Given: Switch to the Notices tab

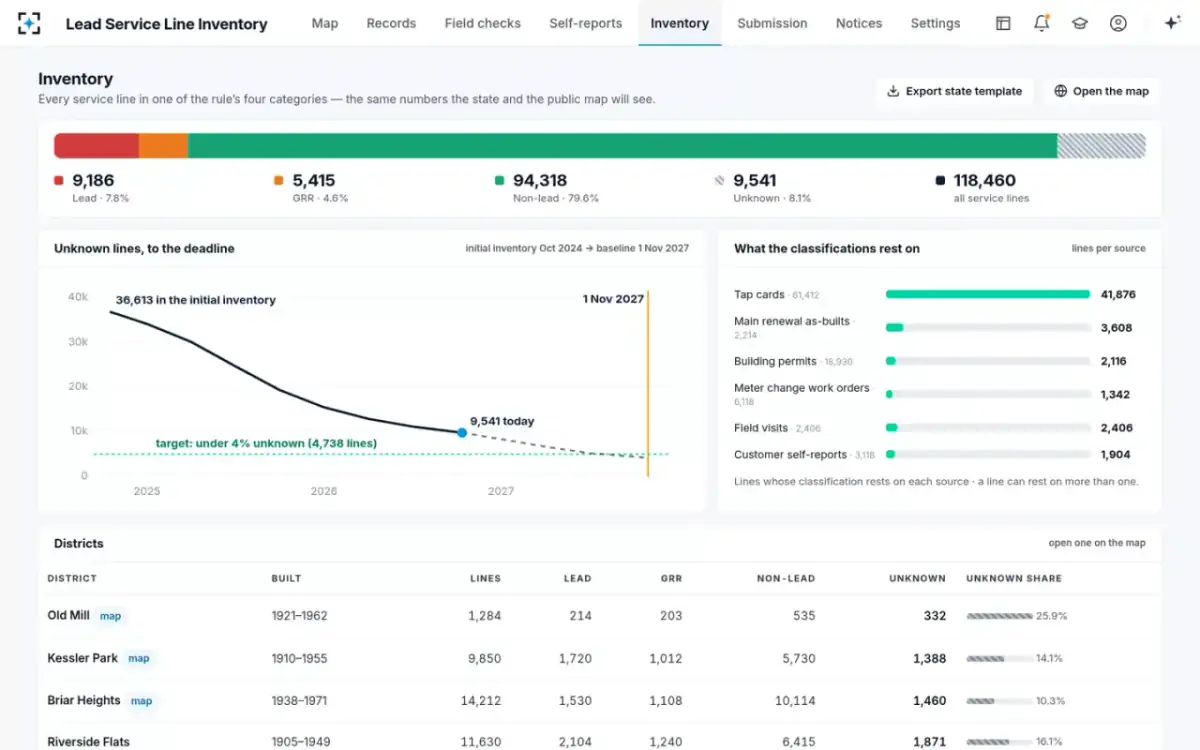Looking at the screenshot, I should (x=859, y=23).
